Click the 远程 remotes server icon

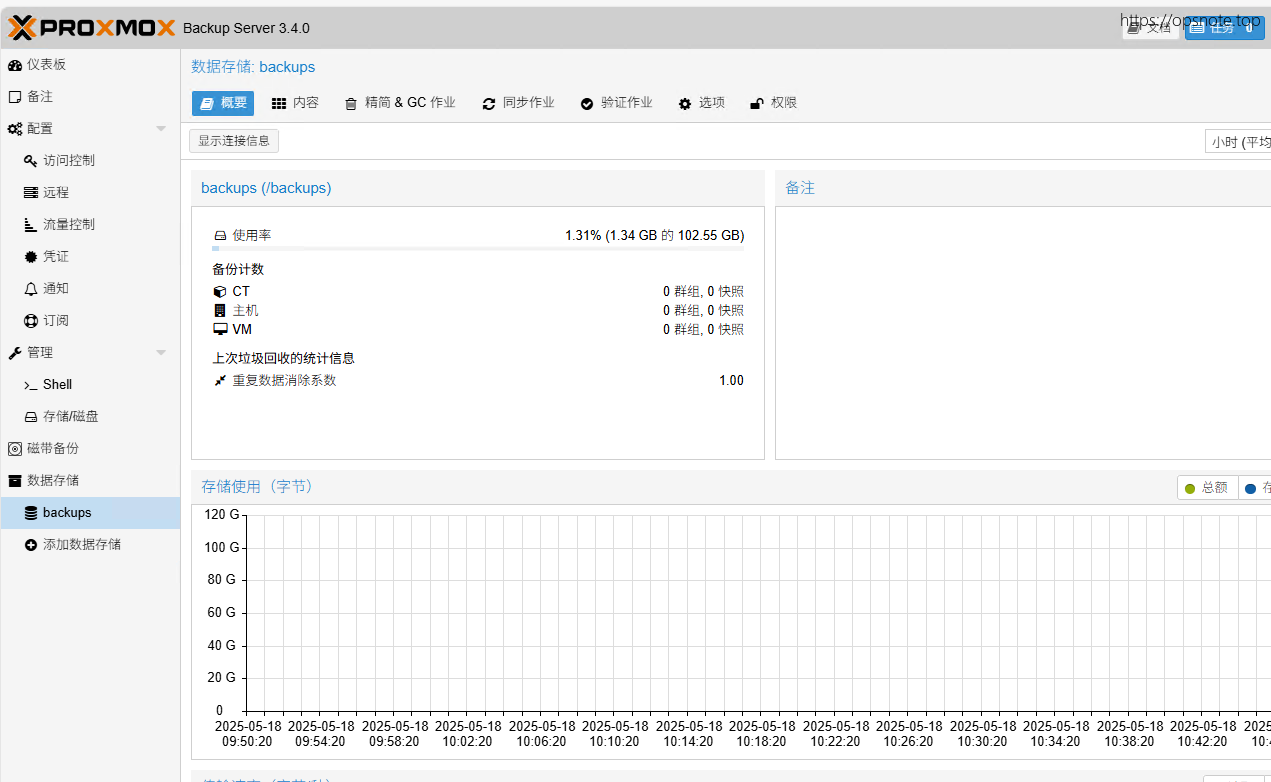(x=31, y=193)
